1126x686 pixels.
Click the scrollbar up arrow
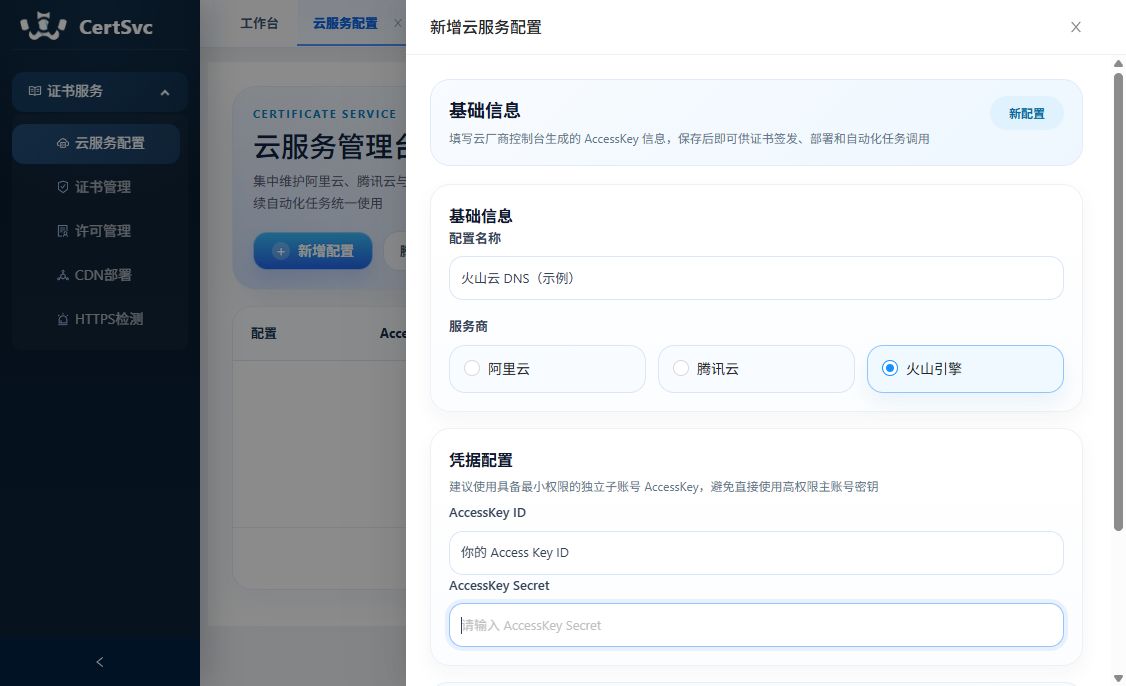[1118, 64]
